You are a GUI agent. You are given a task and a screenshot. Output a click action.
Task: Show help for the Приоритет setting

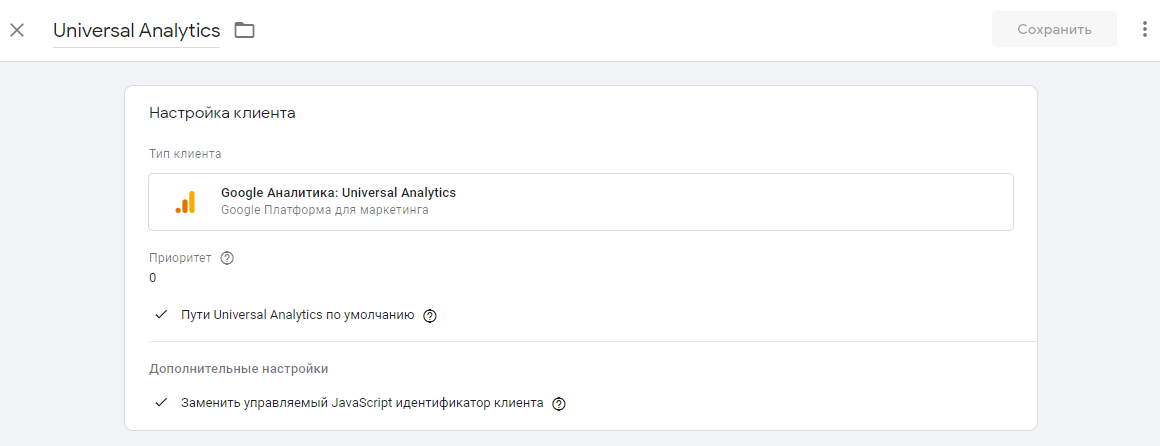pos(227,258)
